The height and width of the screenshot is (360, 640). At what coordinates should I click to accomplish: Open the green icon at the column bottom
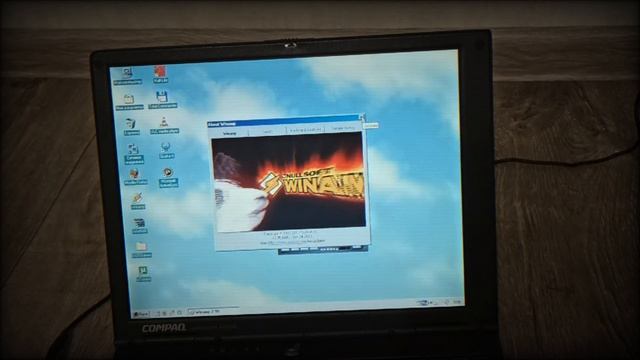(143, 273)
